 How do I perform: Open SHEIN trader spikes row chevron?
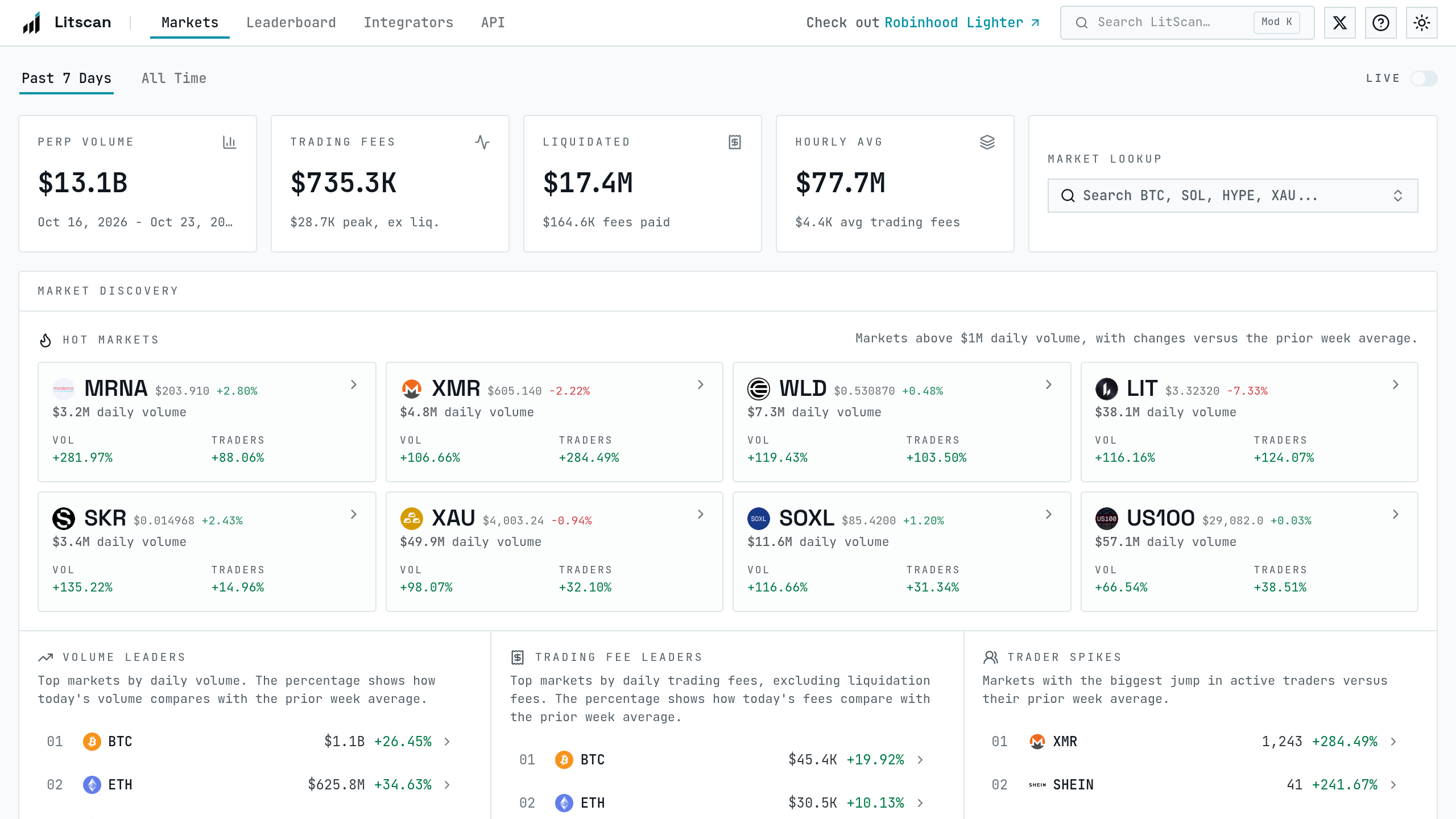pos(1393,785)
